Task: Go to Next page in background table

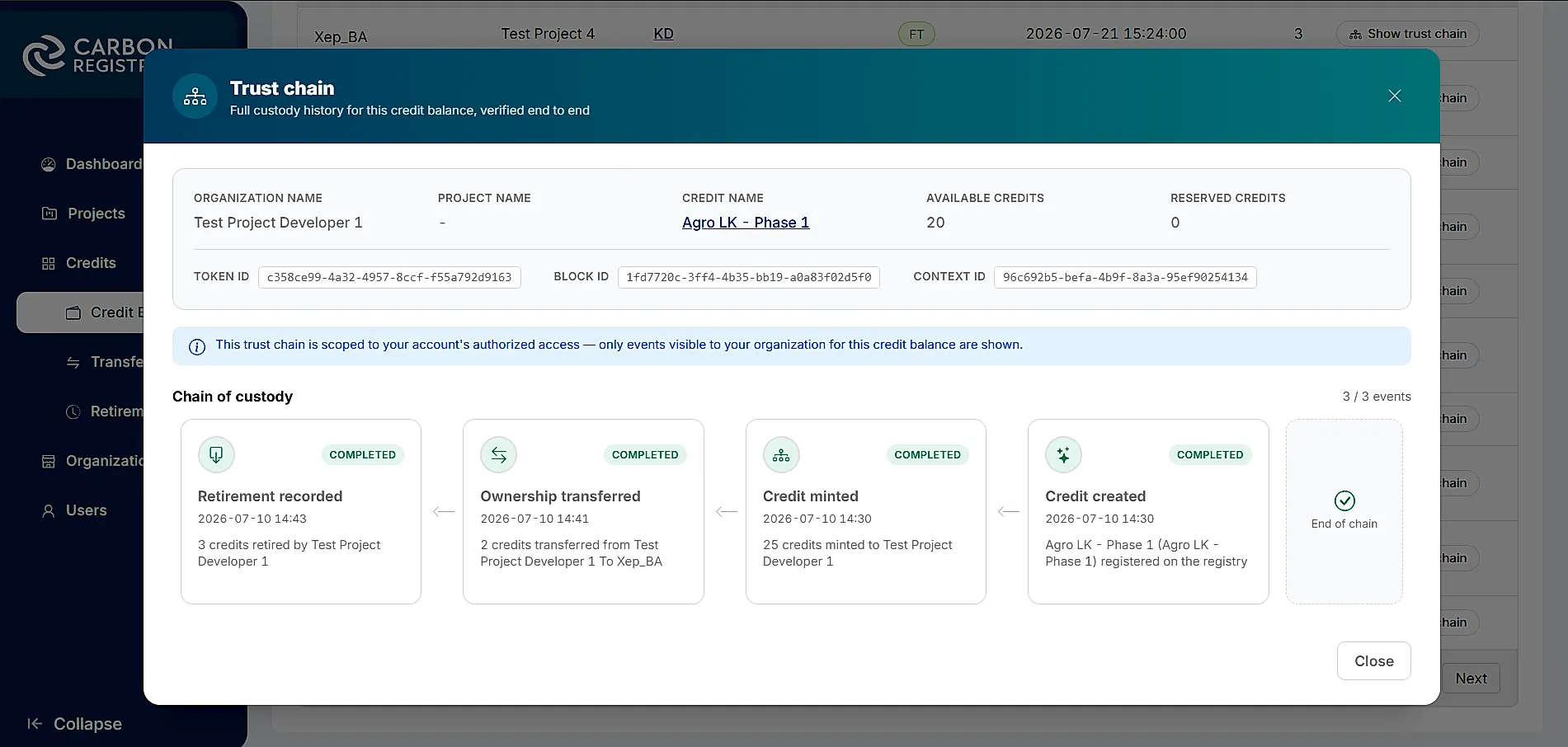Action: pyautogui.click(x=1471, y=679)
